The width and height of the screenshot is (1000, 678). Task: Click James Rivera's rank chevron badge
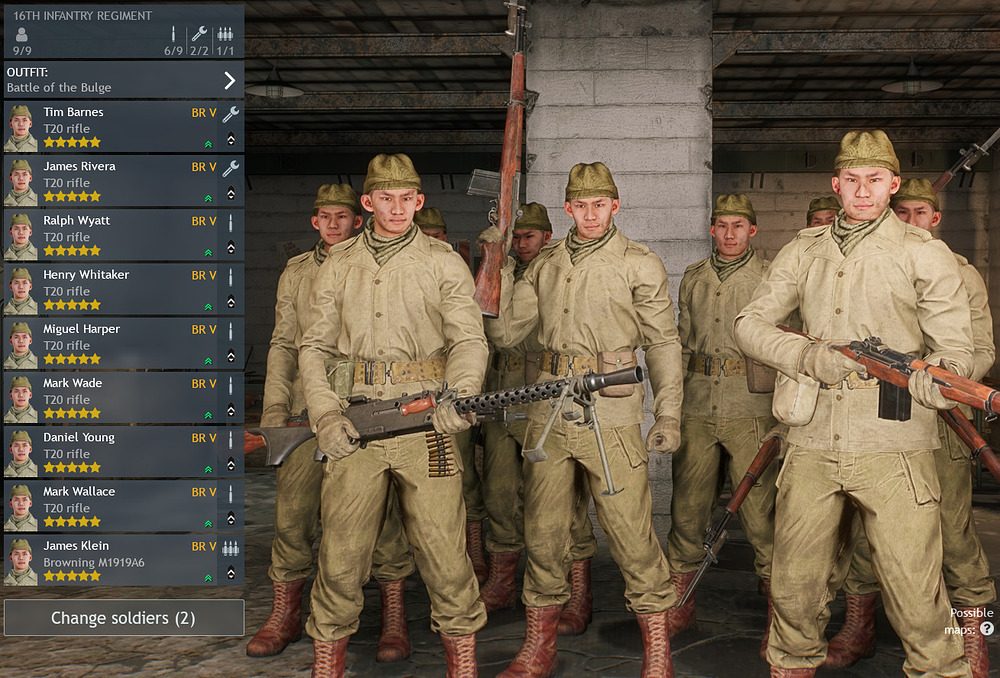(x=231, y=193)
